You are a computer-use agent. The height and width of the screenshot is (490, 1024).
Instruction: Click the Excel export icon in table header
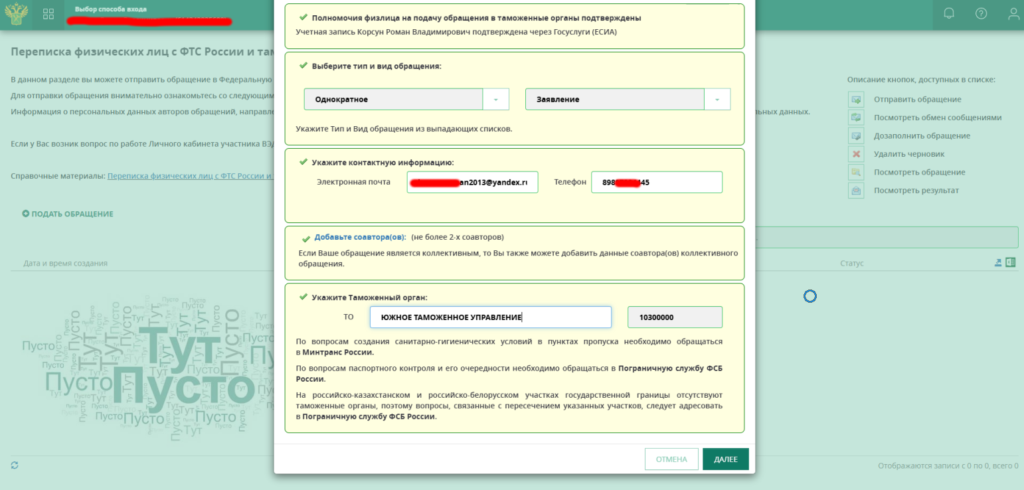tap(1011, 263)
